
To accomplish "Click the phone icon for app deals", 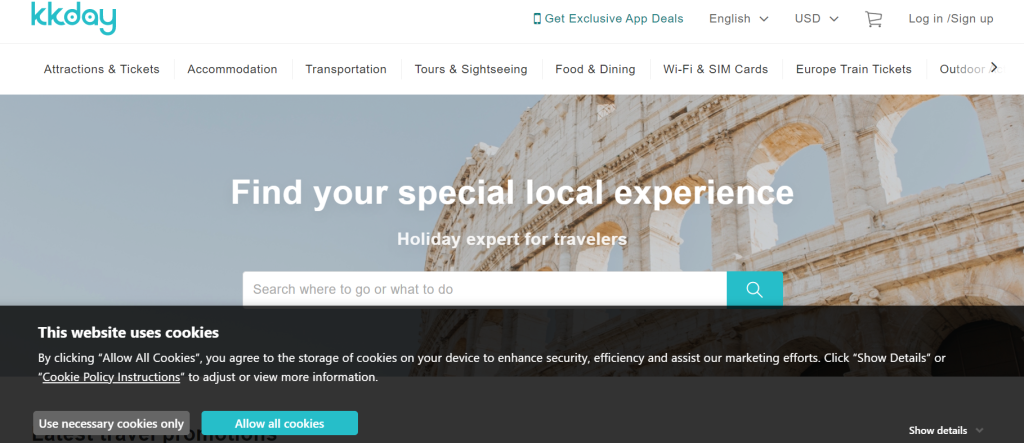I will click(x=537, y=19).
